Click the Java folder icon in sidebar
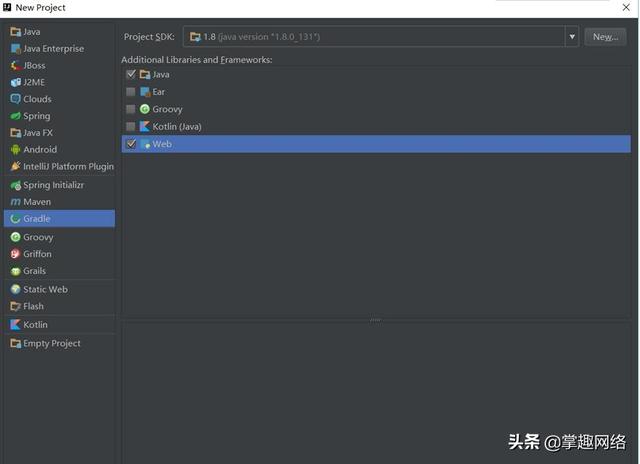This screenshot has width=640, height=464. 16,31
